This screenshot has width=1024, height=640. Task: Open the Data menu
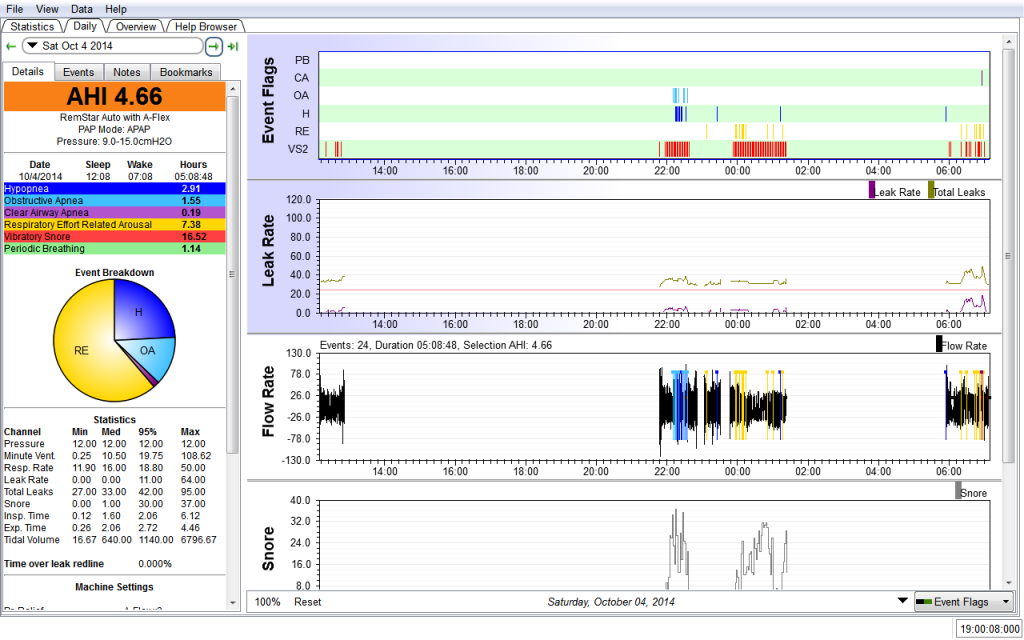click(82, 9)
